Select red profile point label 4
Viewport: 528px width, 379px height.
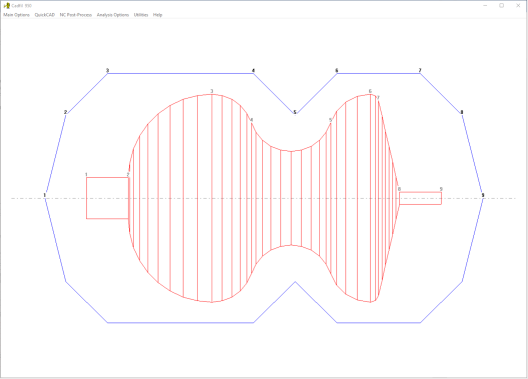252,120
